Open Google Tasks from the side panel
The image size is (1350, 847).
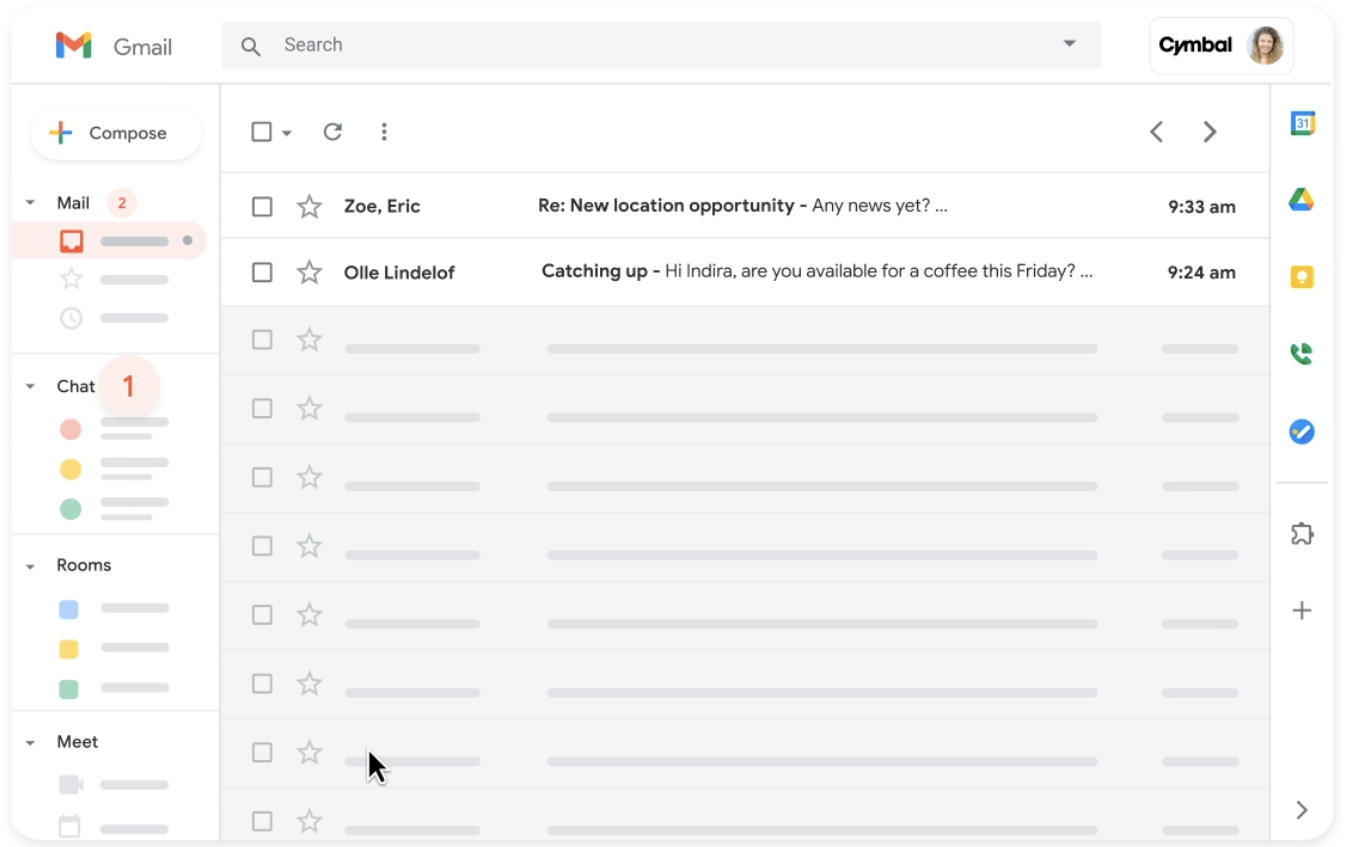1303,432
